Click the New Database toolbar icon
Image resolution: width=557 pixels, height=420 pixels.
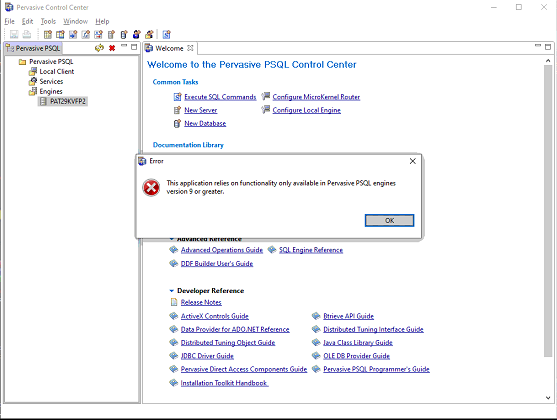pyautogui.click(x=124, y=34)
